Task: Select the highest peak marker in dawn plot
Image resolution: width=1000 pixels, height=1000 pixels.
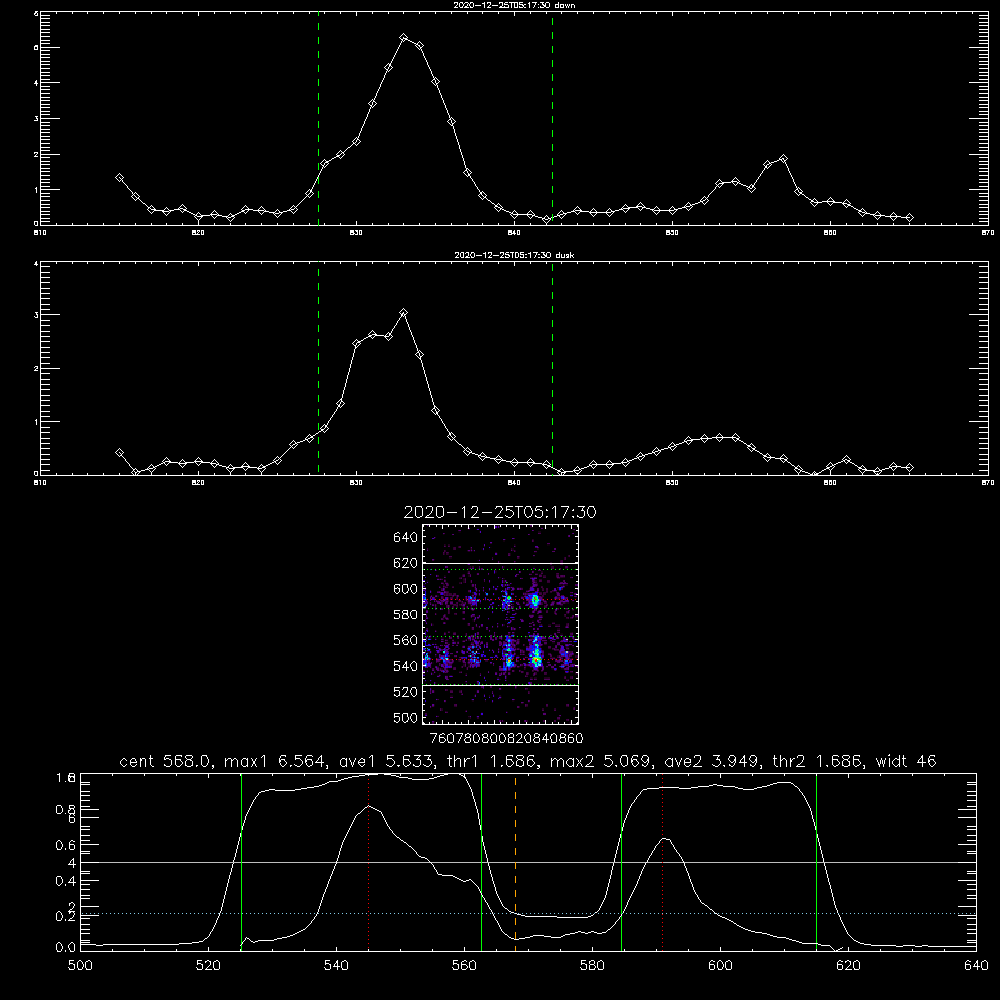Action: coord(404,38)
